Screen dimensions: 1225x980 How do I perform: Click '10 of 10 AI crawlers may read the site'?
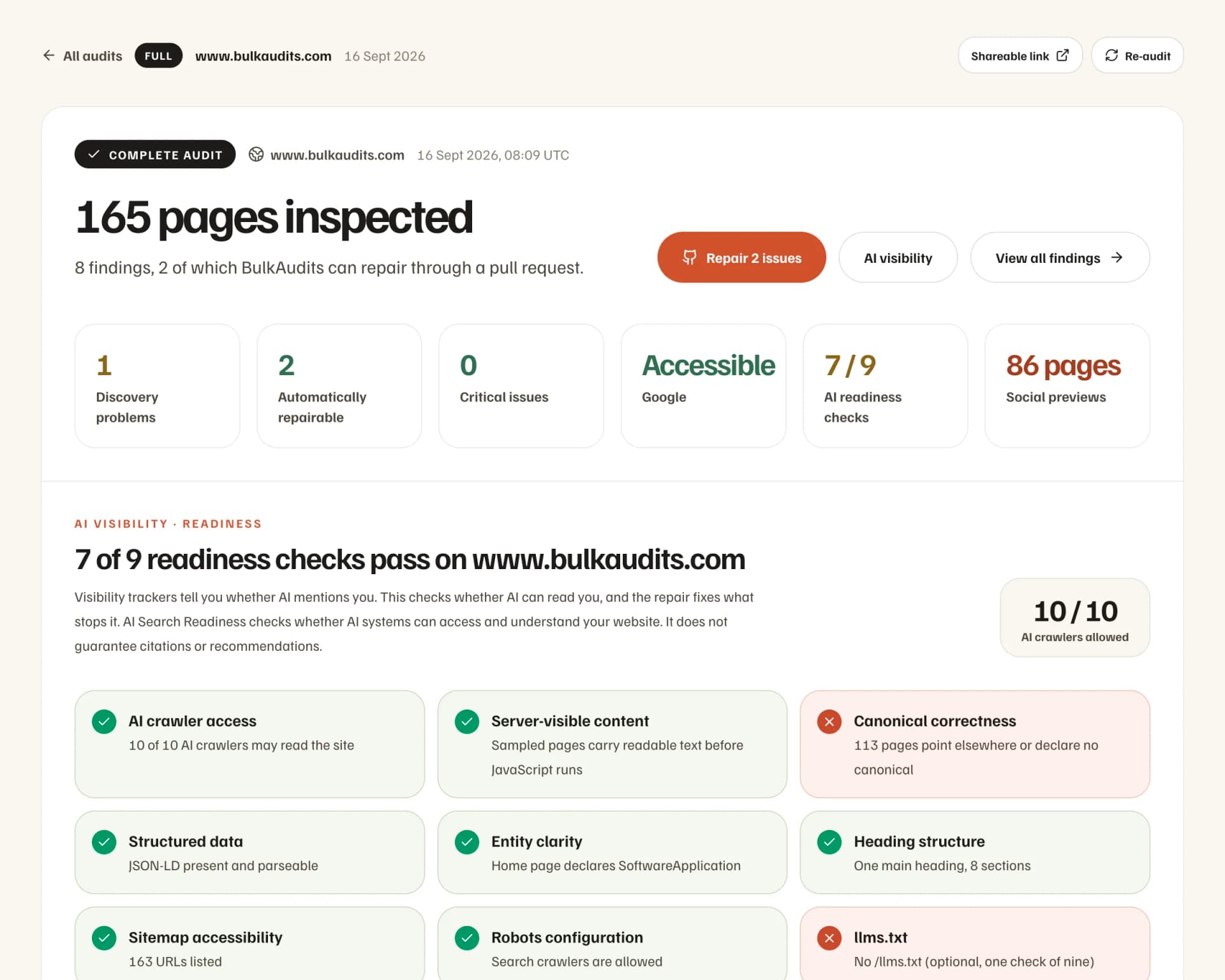(x=241, y=745)
